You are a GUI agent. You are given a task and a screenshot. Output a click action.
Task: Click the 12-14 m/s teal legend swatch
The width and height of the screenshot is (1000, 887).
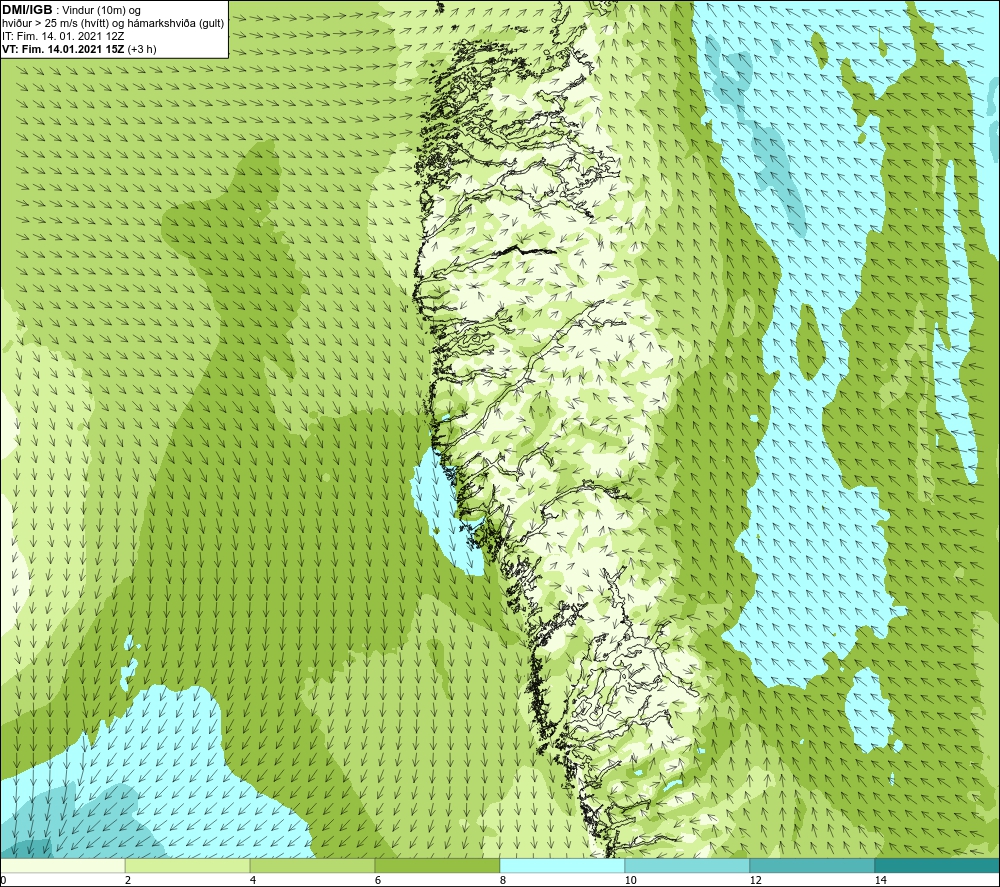pyautogui.click(x=812, y=866)
